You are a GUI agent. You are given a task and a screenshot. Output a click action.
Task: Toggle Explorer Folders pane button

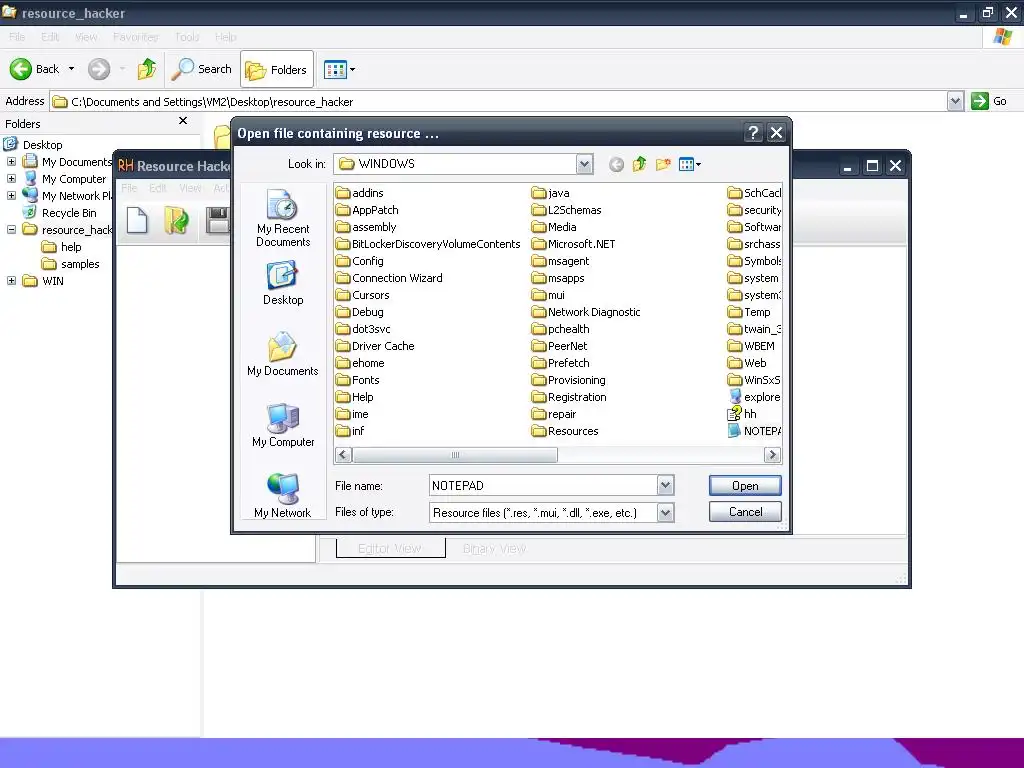point(277,69)
